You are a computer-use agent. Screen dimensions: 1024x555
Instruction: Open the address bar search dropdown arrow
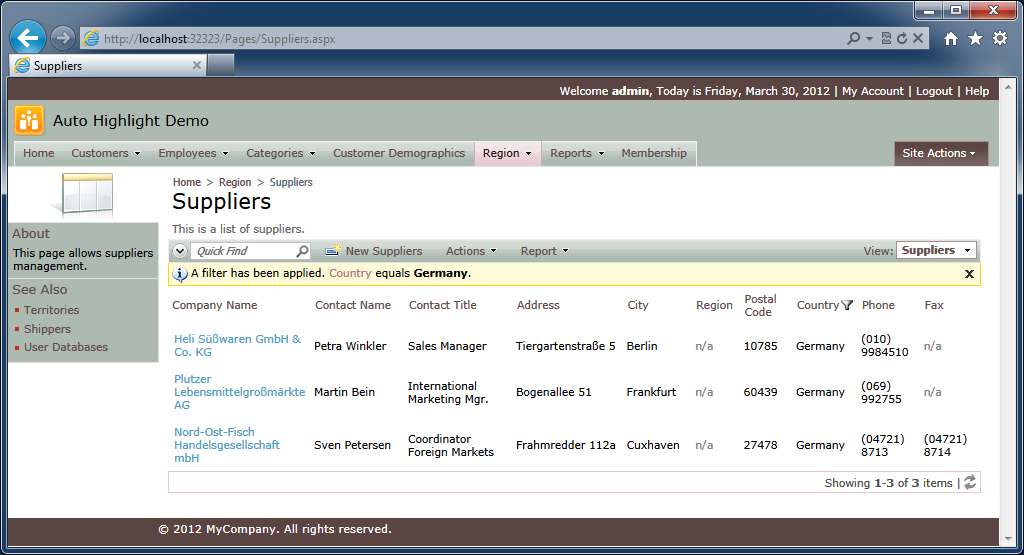(869, 39)
